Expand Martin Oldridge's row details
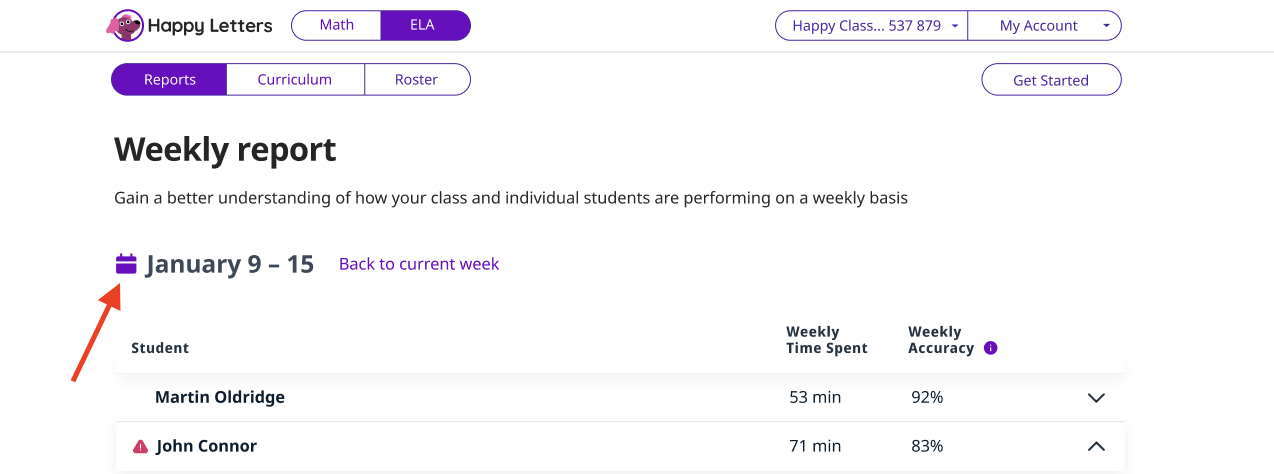 [x=1096, y=398]
